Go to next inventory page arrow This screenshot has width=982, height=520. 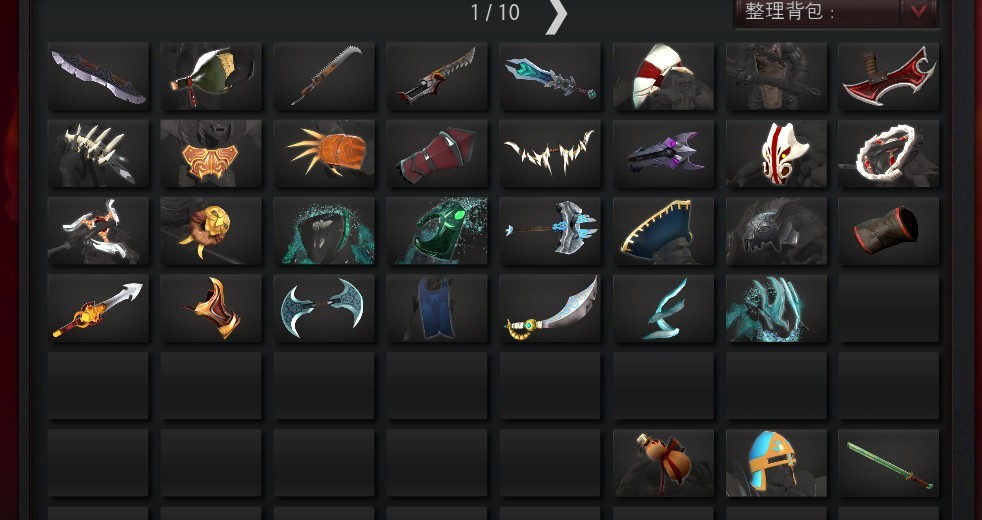(556, 13)
